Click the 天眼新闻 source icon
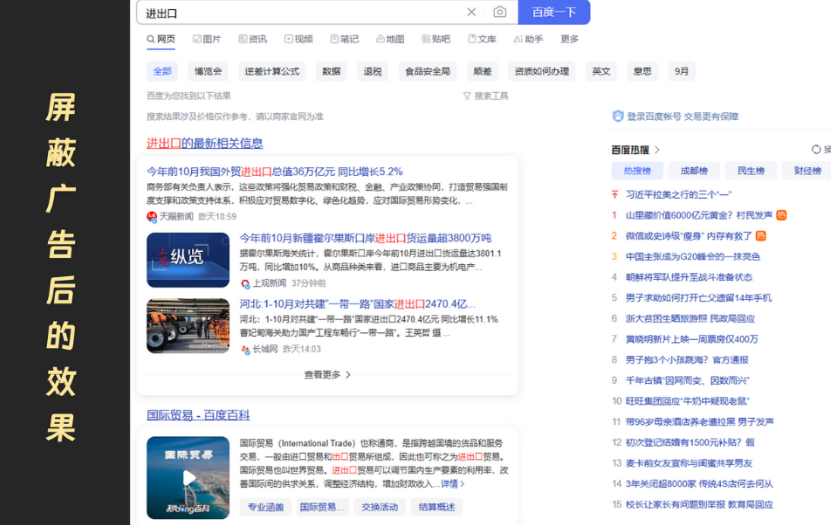The image size is (831, 525). coord(152,216)
